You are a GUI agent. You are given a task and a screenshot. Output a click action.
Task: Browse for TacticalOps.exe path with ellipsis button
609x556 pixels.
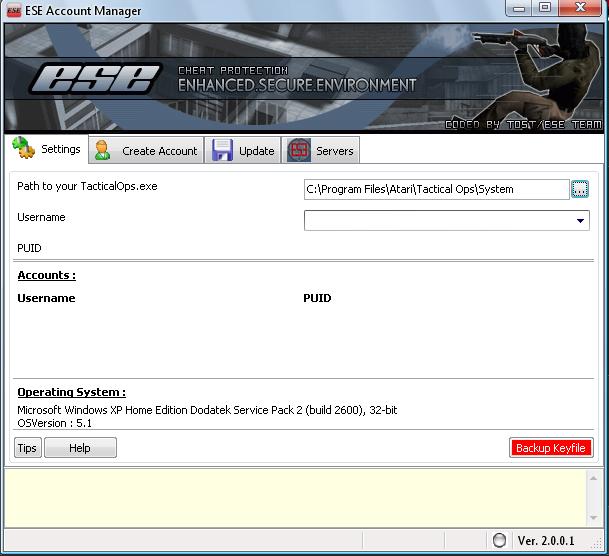580,189
